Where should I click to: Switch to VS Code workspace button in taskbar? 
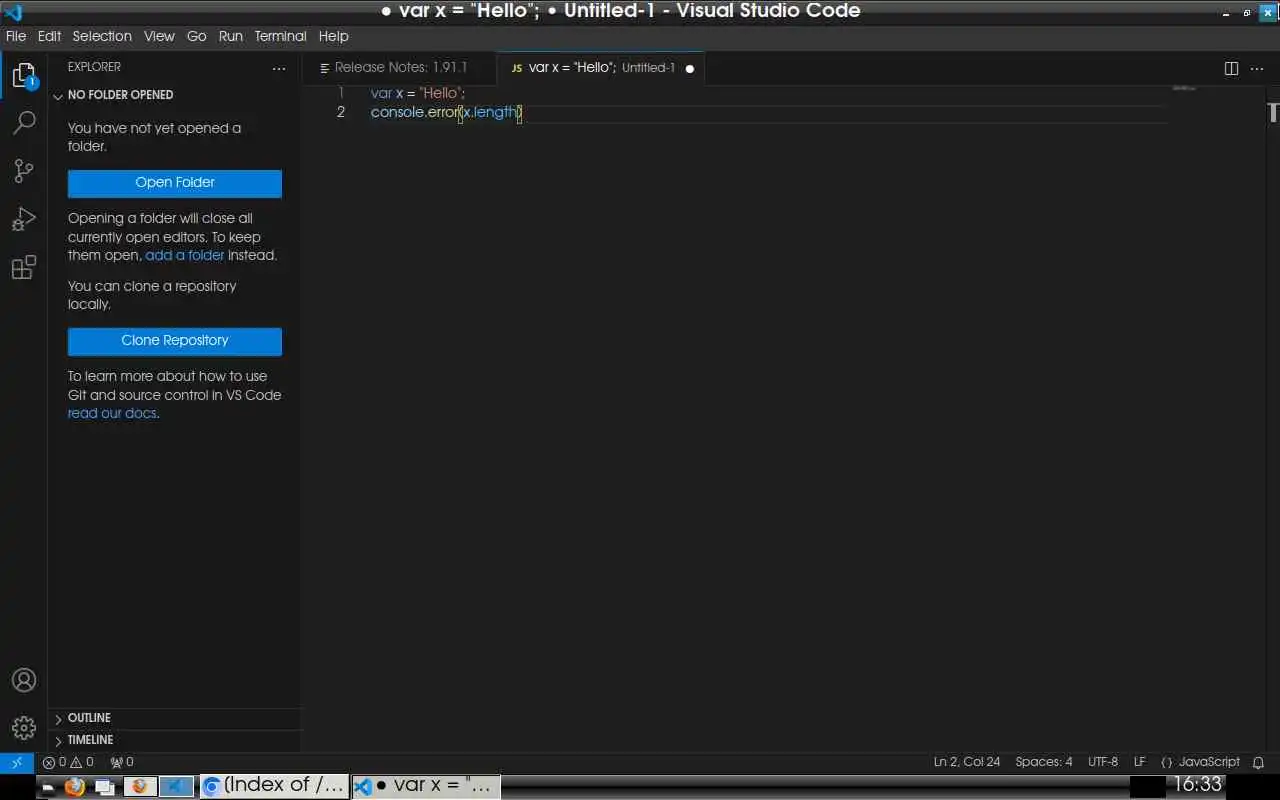176,786
